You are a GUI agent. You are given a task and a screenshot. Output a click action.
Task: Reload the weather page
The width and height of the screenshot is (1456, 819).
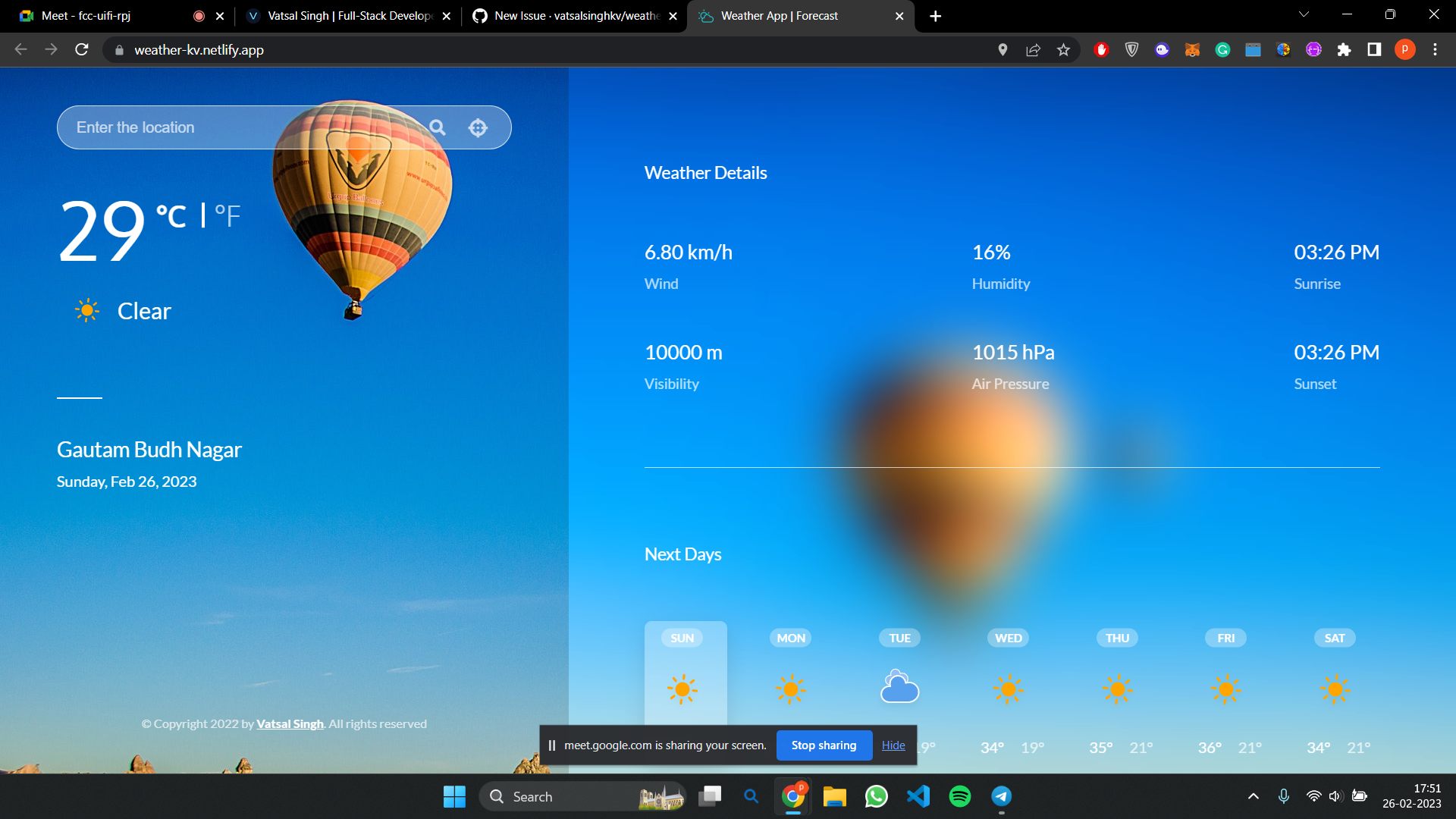point(82,49)
